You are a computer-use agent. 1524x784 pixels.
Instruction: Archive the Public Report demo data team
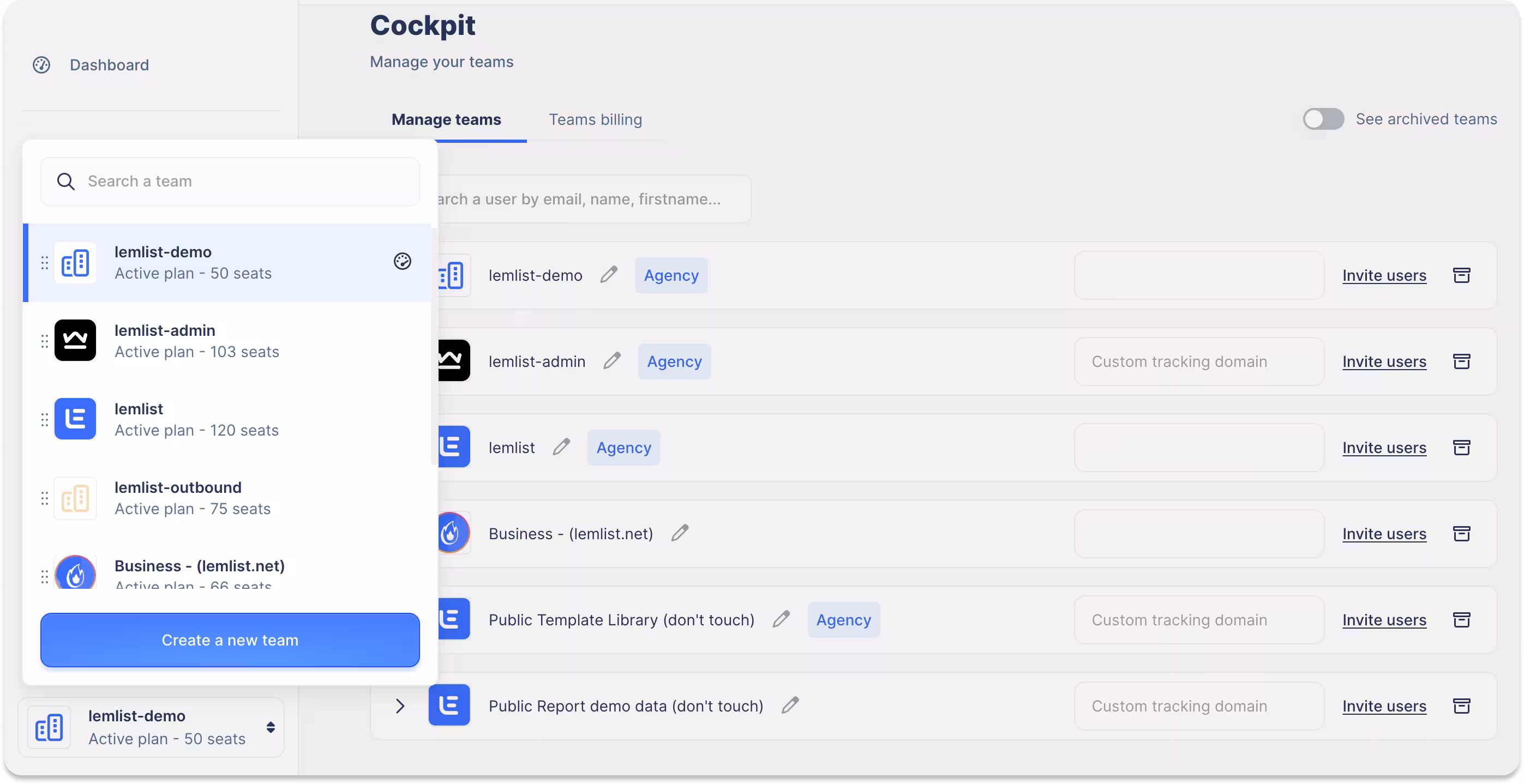pyautogui.click(x=1461, y=705)
